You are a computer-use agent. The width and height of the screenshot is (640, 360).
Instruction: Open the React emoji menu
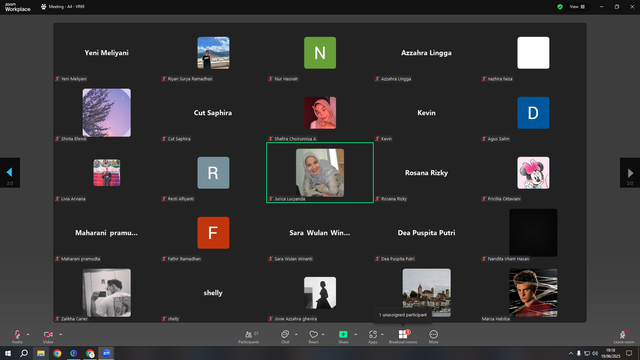(x=313, y=336)
